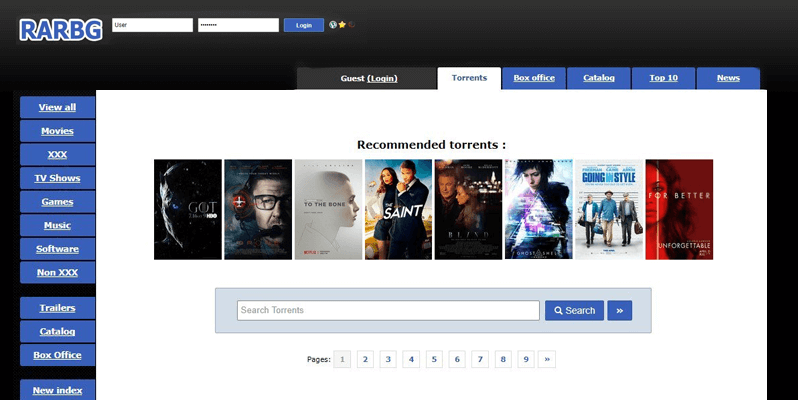Image resolution: width=798 pixels, height=400 pixels.
Task: Click the yellow star icon
Action: [342, 24]
